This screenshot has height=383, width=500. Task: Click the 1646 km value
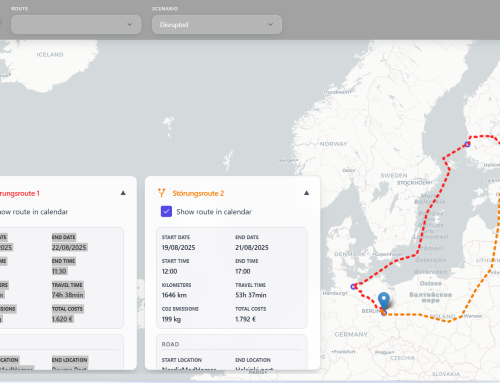174,295
